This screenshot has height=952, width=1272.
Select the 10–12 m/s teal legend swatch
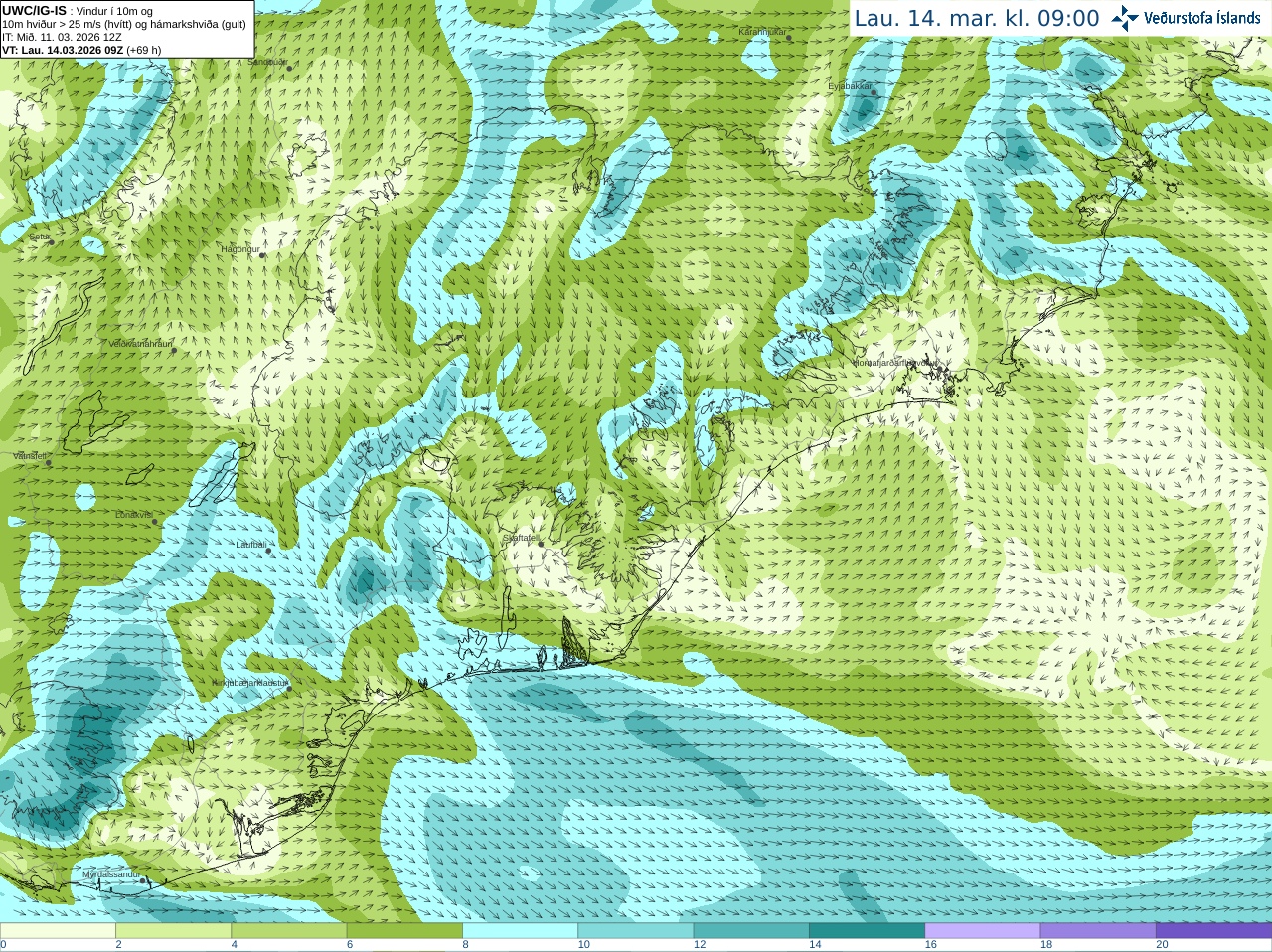[636, 931]
